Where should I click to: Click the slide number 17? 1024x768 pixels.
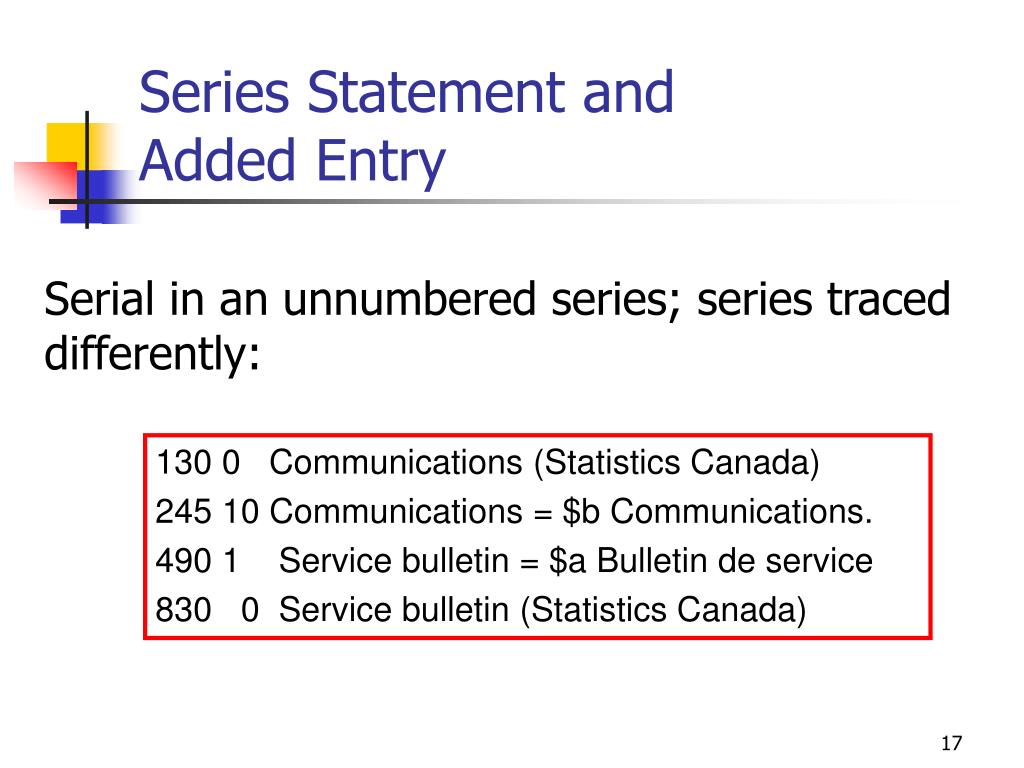pos(951,743)
